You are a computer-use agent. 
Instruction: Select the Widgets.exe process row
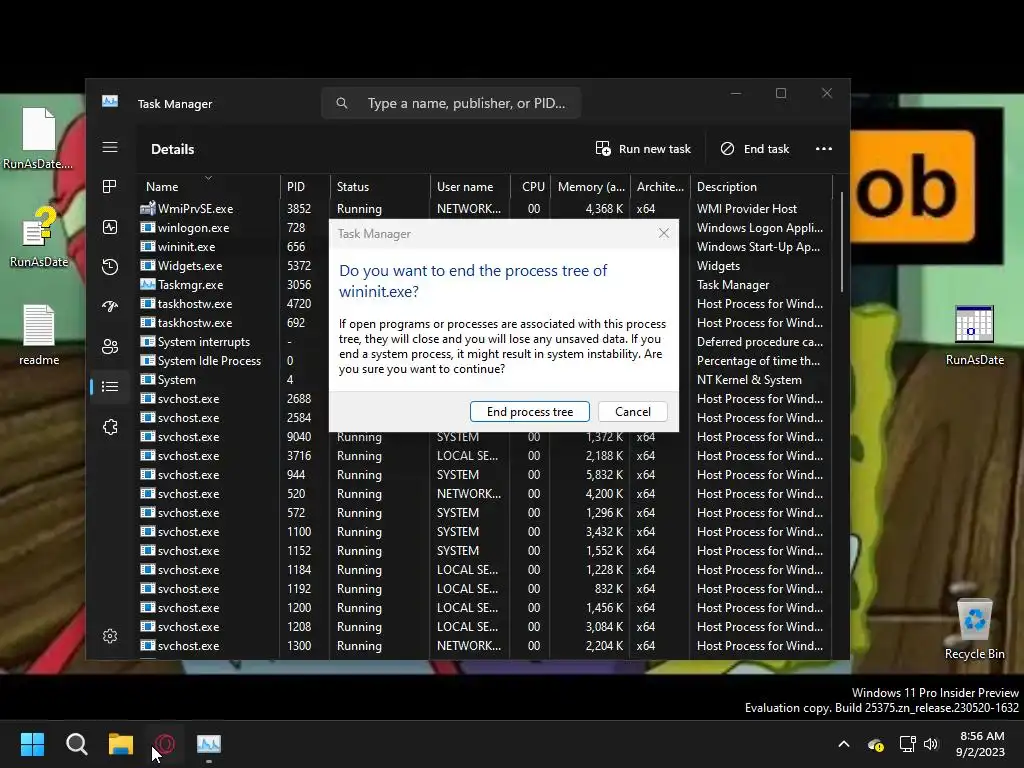[232, 265]
